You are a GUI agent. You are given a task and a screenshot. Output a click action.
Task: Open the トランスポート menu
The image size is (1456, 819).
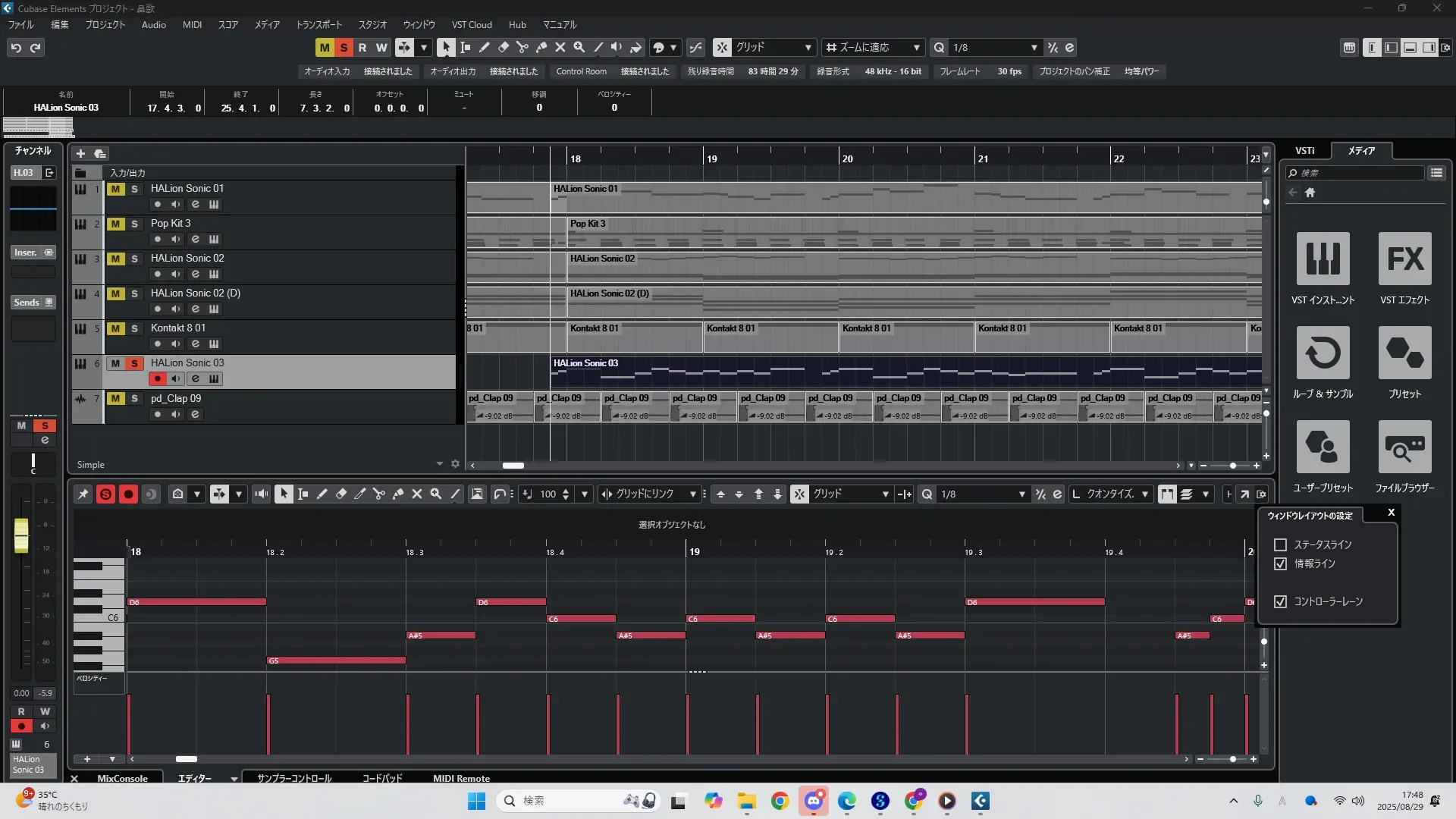click(x=318, y=24)
